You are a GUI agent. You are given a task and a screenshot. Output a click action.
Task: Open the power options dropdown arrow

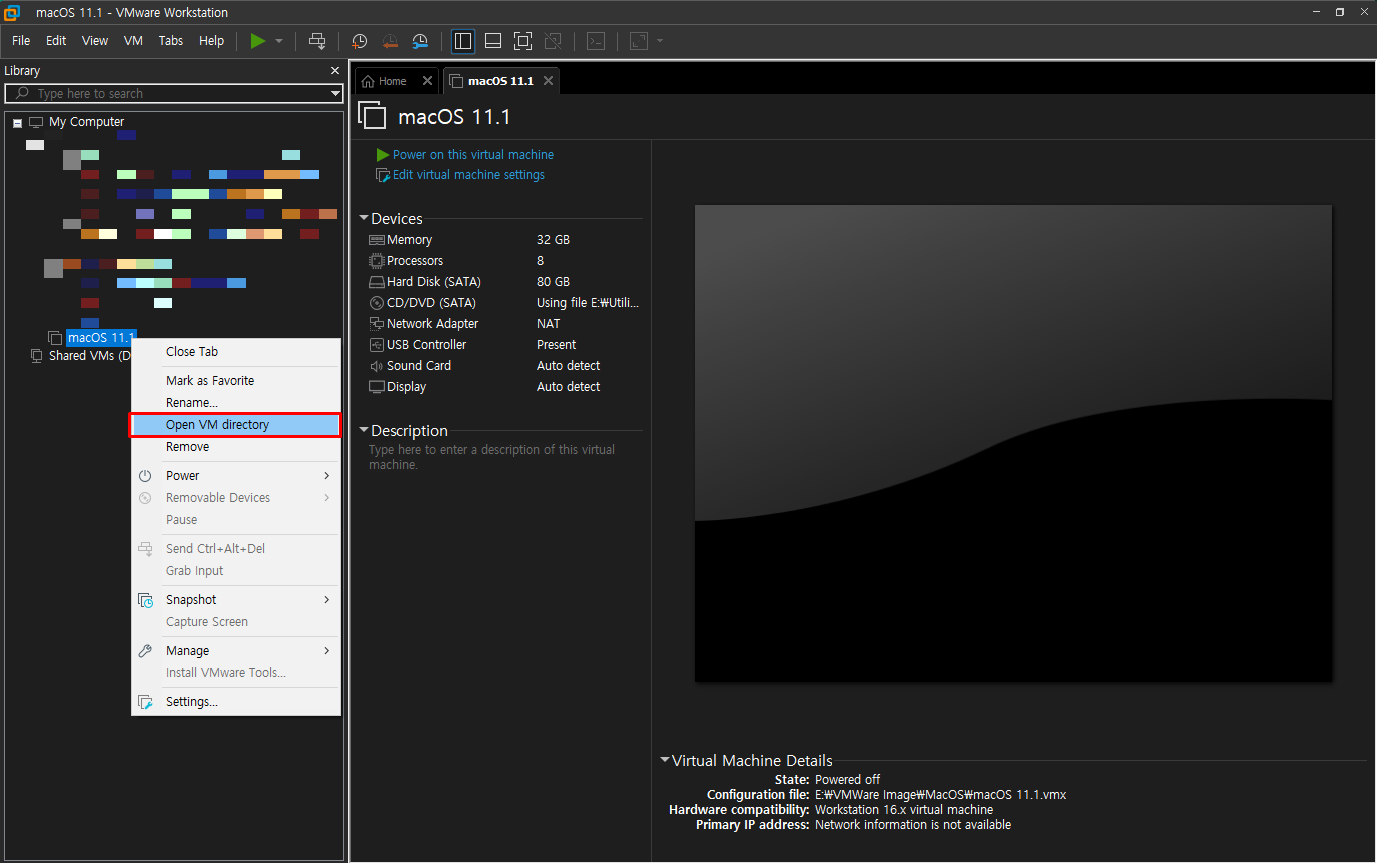279,41
